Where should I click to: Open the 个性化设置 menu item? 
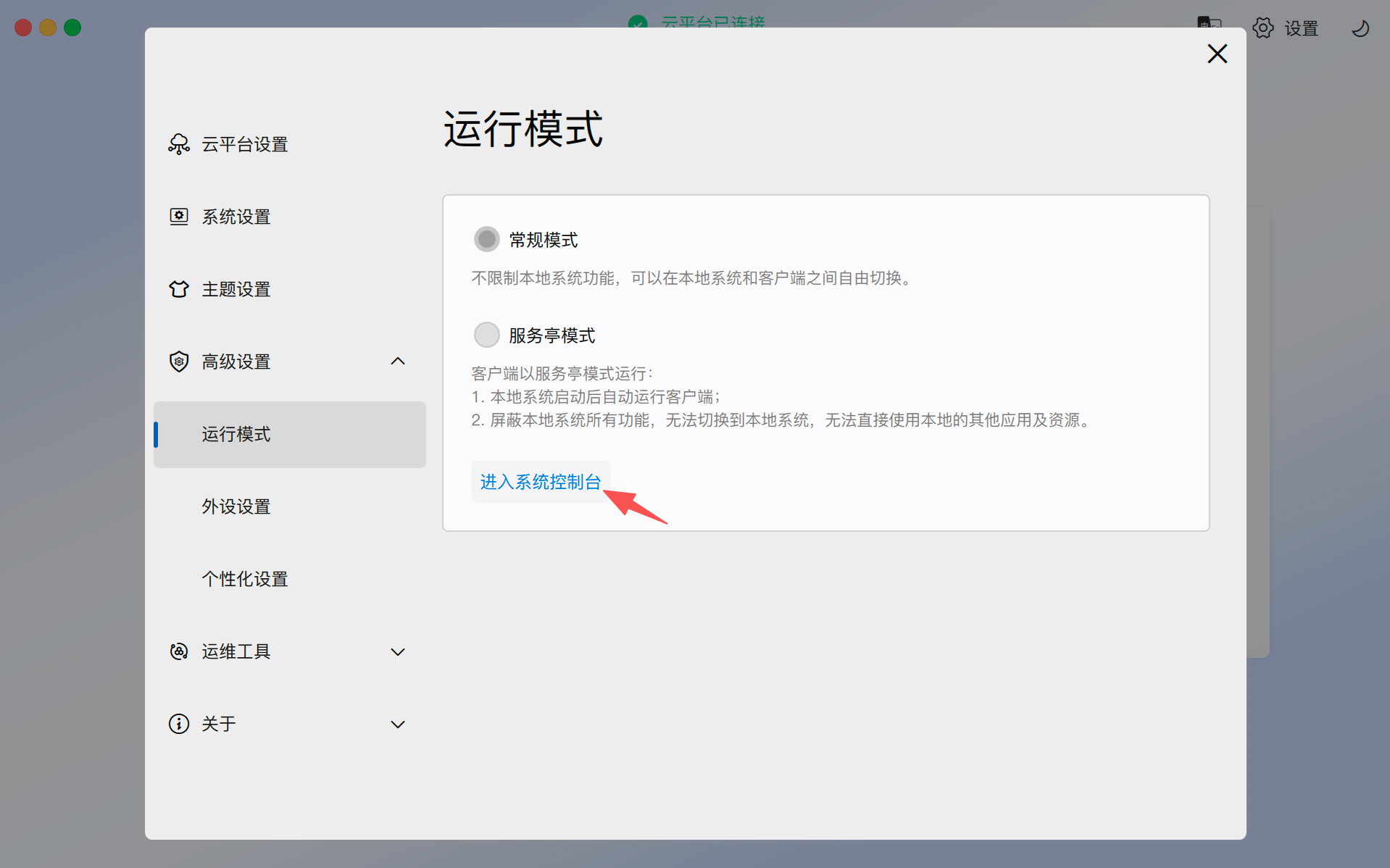coord(245,579)
